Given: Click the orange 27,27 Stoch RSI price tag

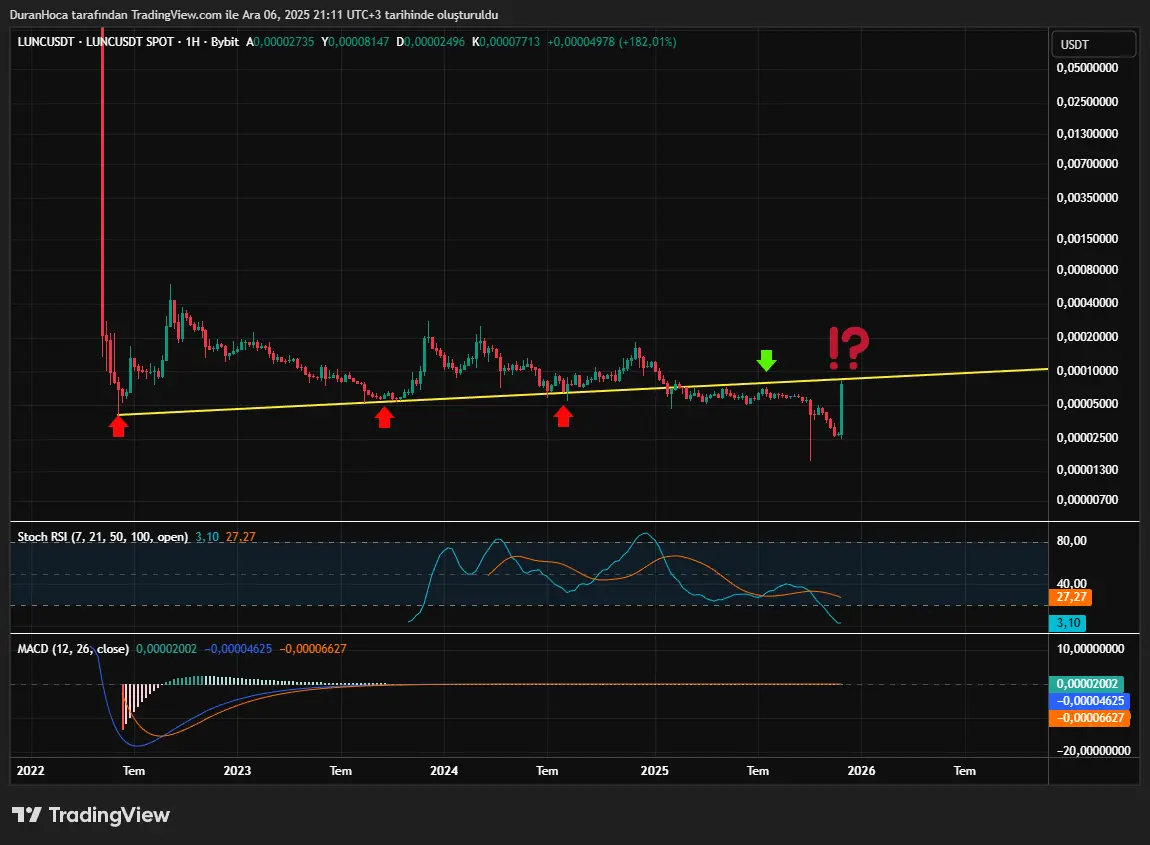Looking at the screenshot, I should pyautogui.click(x=1071, y=597).
